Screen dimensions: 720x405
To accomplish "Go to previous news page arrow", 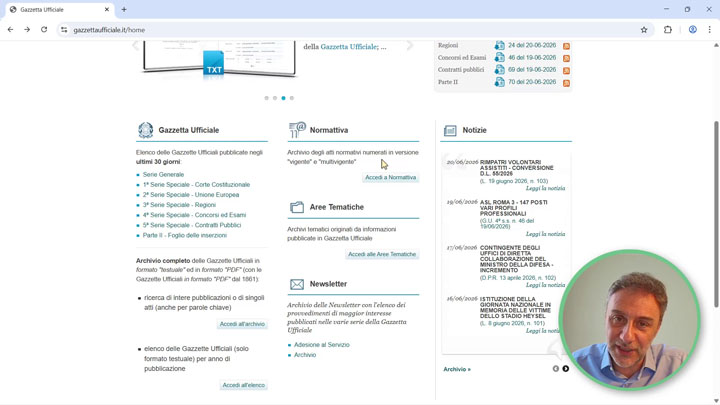I will coord(556,369).
